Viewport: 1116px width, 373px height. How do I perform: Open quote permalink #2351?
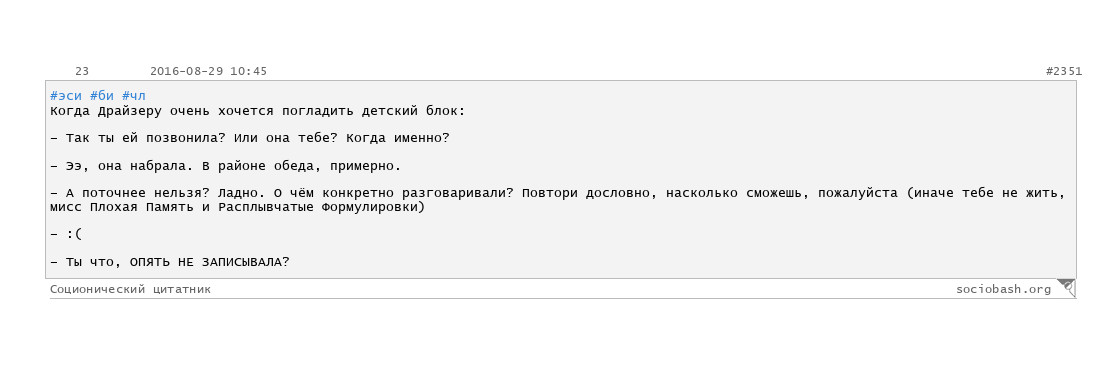[x=1063, y=71]
